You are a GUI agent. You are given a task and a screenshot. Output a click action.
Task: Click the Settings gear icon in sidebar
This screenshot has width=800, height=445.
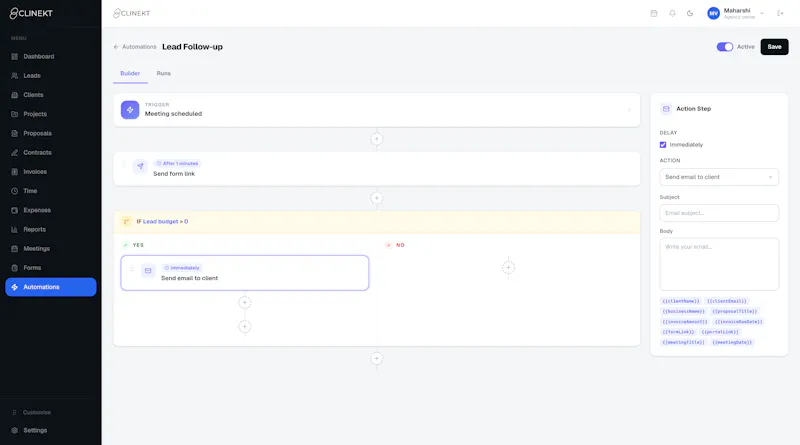click(x=14, y=430)
